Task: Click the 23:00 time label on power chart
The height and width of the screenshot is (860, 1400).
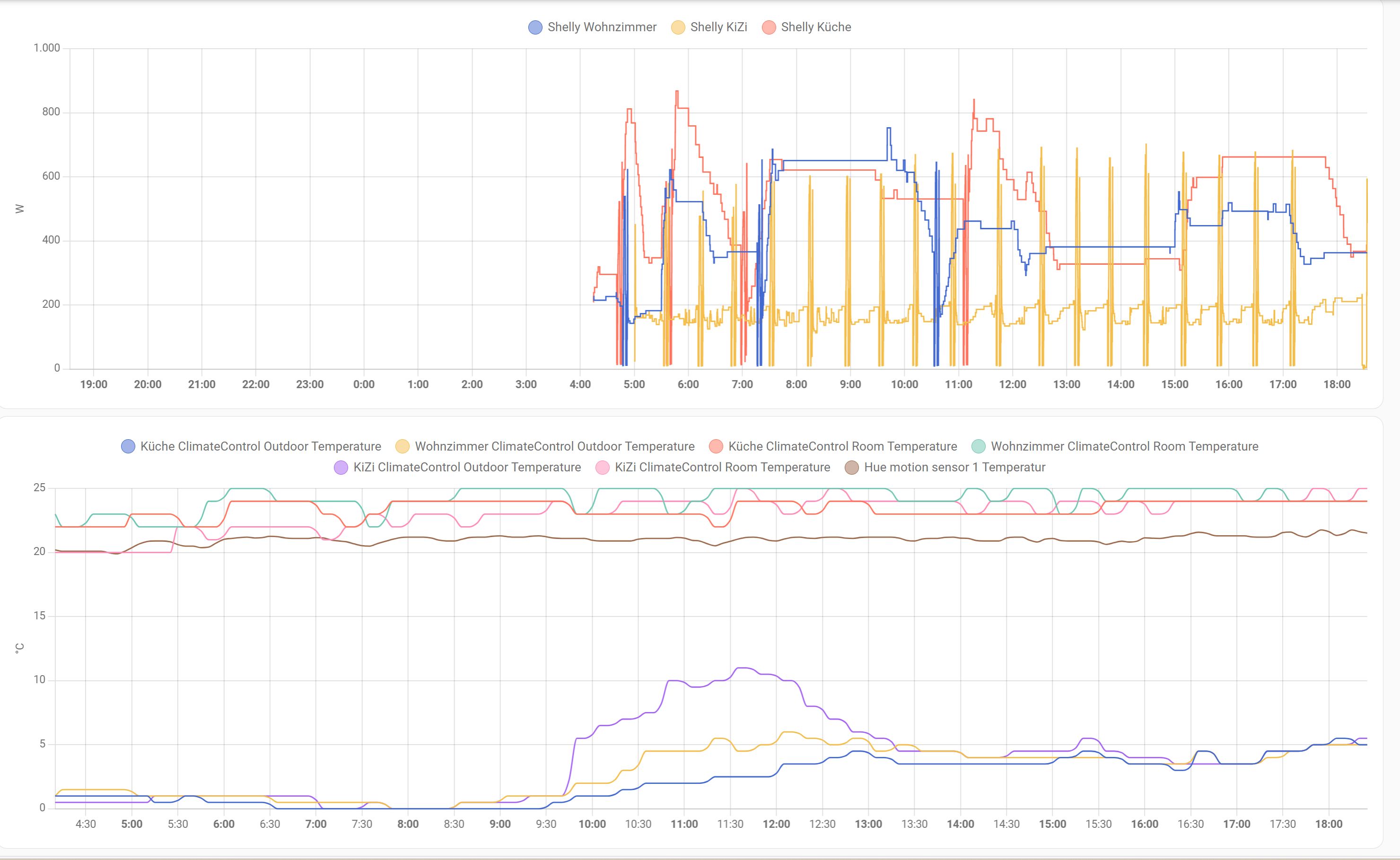Action: (x=310, y=384)
